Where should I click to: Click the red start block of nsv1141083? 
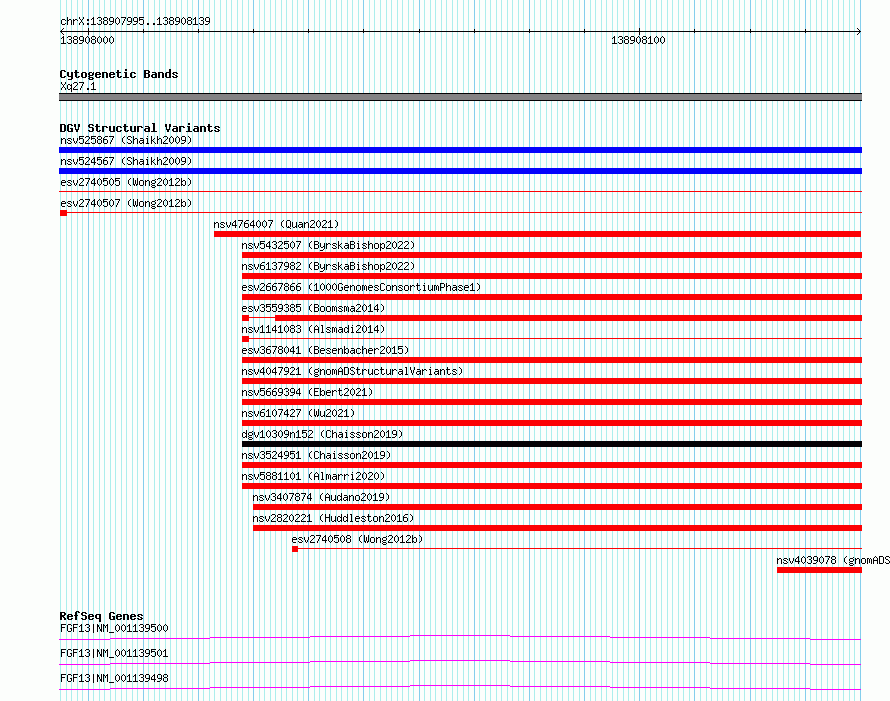[246, 339]
